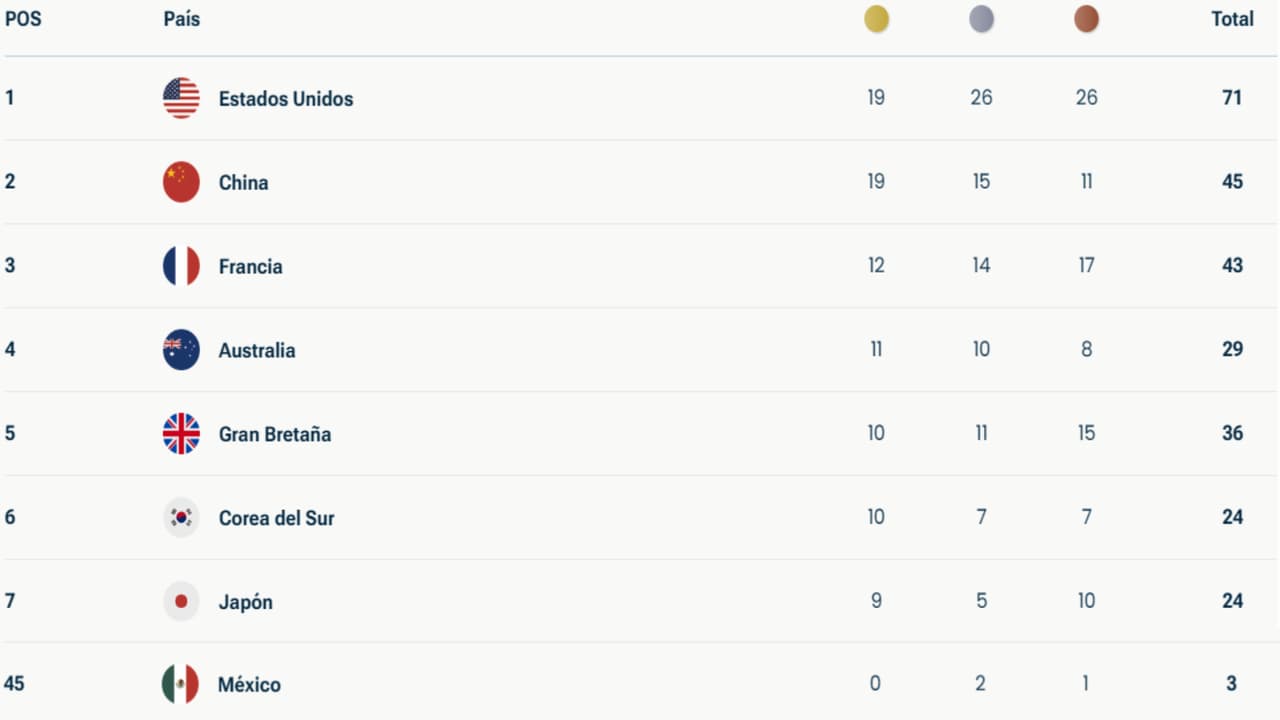Select the Total column header
The image size is (1280, 720).
coord(1232,19)
